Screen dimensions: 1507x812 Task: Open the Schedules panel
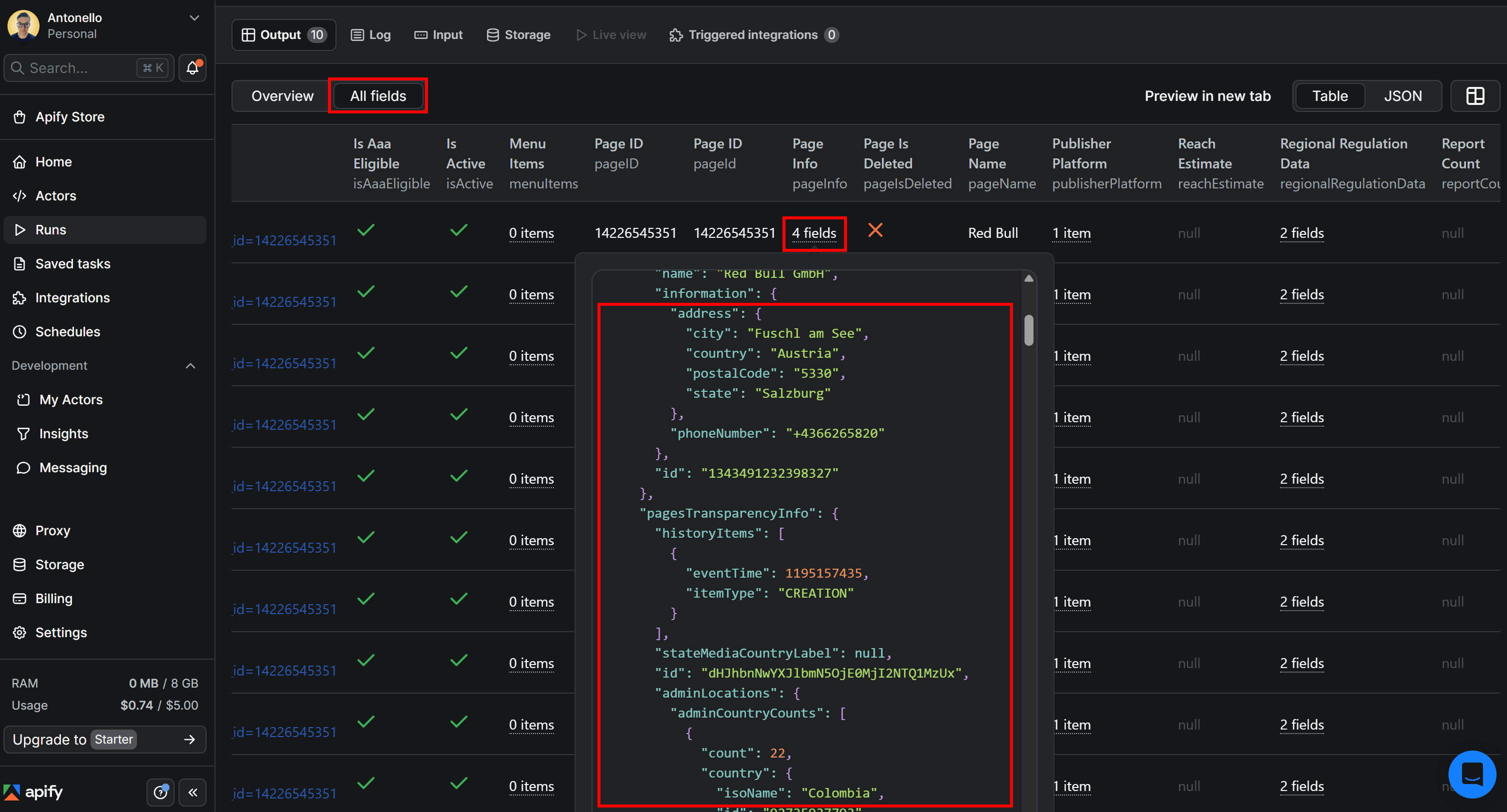tap(68, 331)
